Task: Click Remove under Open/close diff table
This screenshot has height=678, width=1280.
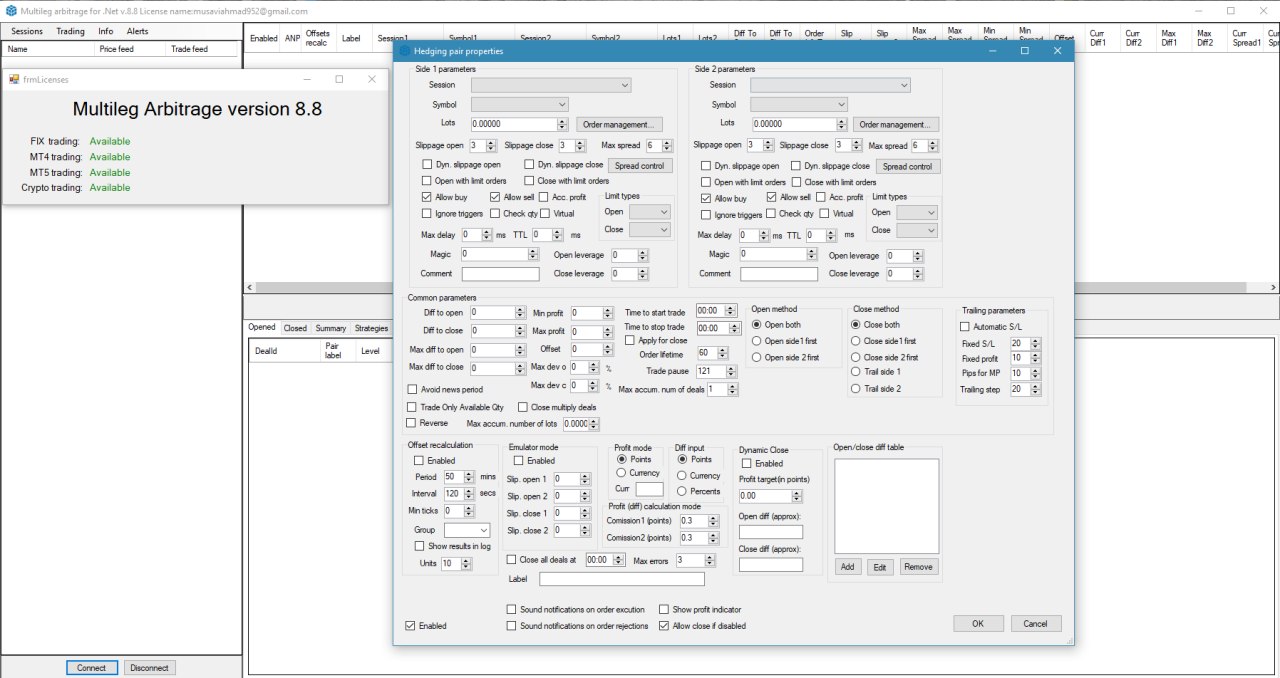Action: pos(918,567)
